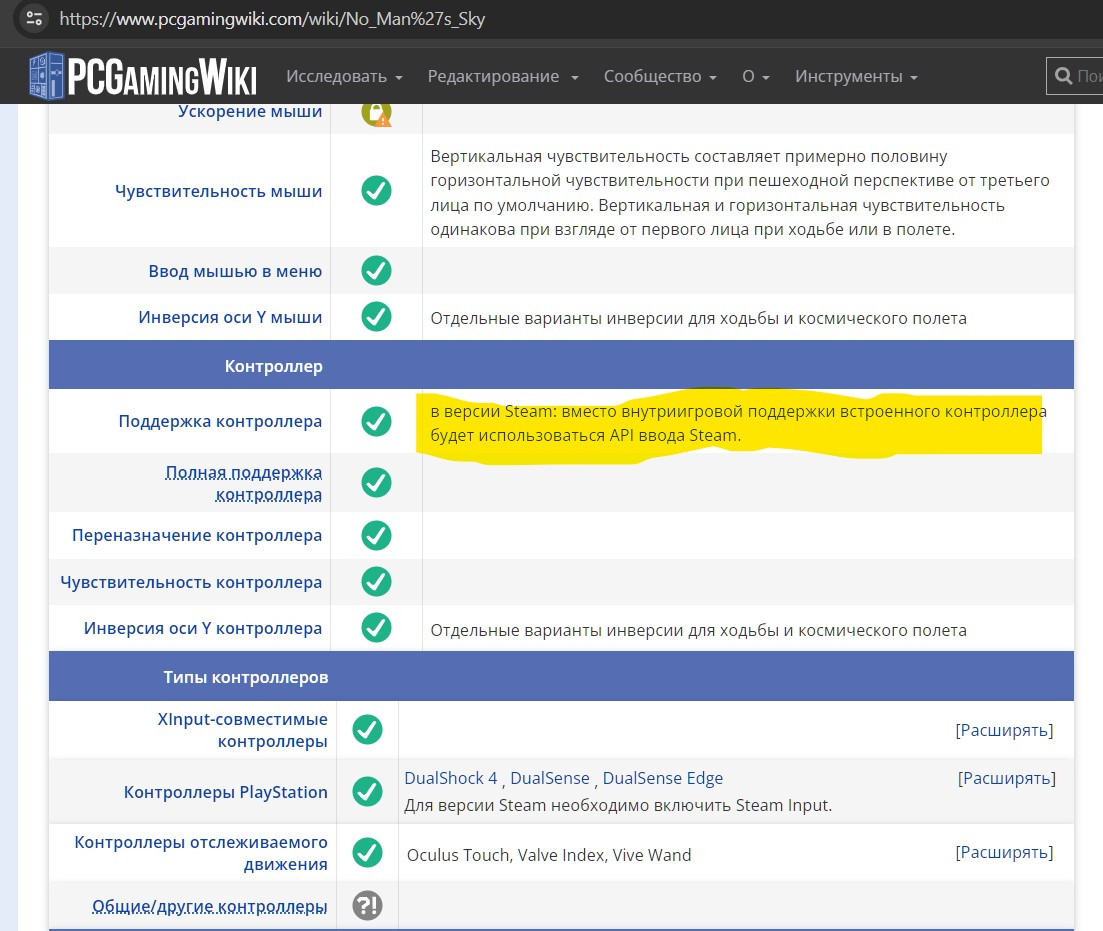Open the Инструменты dropdown menu
1103x931 pixels.
[x=856, y=77]
